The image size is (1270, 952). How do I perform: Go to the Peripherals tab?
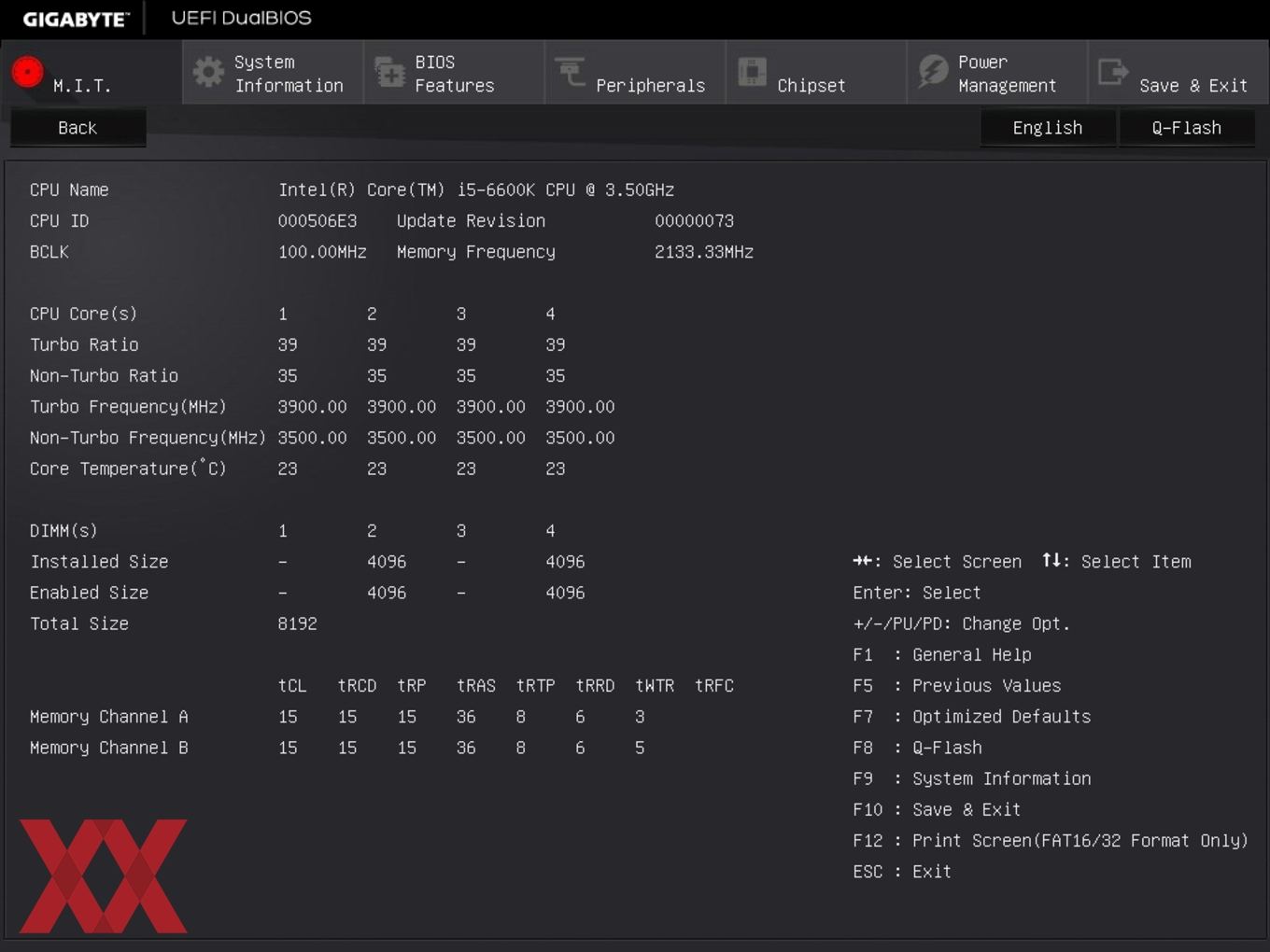[635, 72]
